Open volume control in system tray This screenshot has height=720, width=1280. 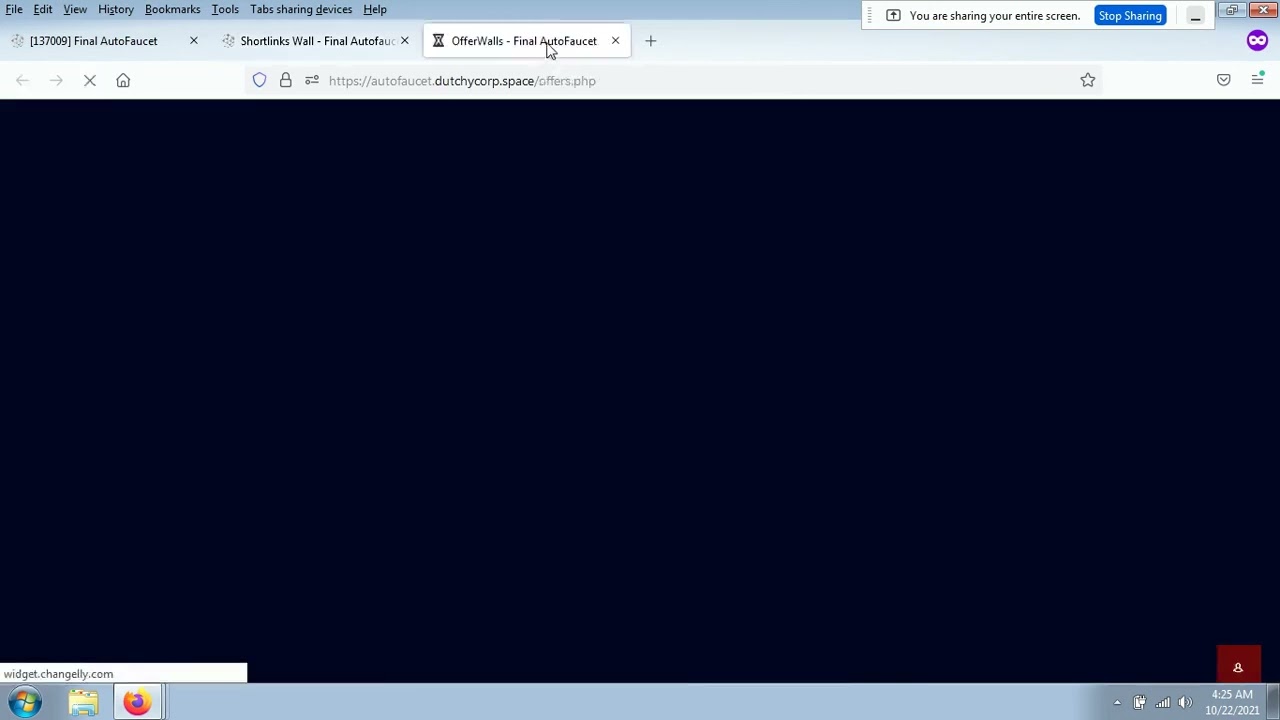click(x=1185, y=702)
